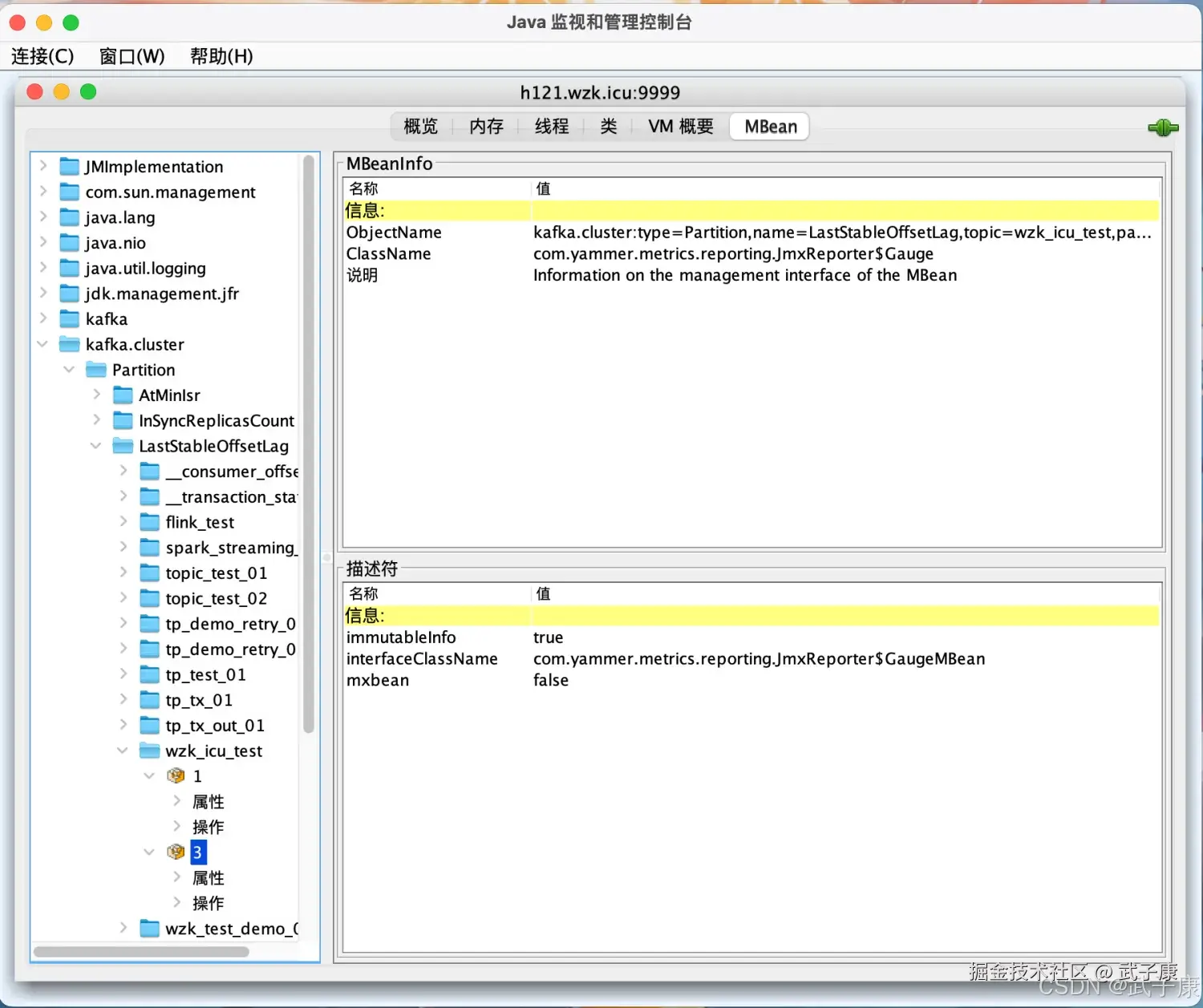Collapse the LastStableOffsetLag node

(x=96, y=446)
